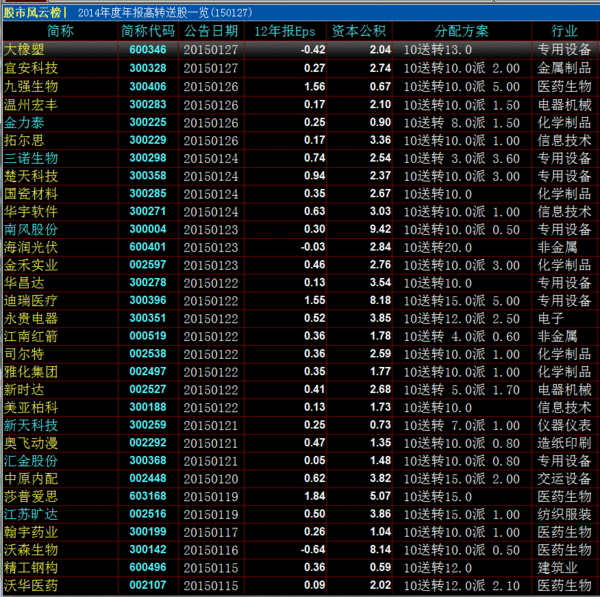Select stock name 司尔特
The width and height of the screenshot is (600, 597).
click(x=24, y=354)
